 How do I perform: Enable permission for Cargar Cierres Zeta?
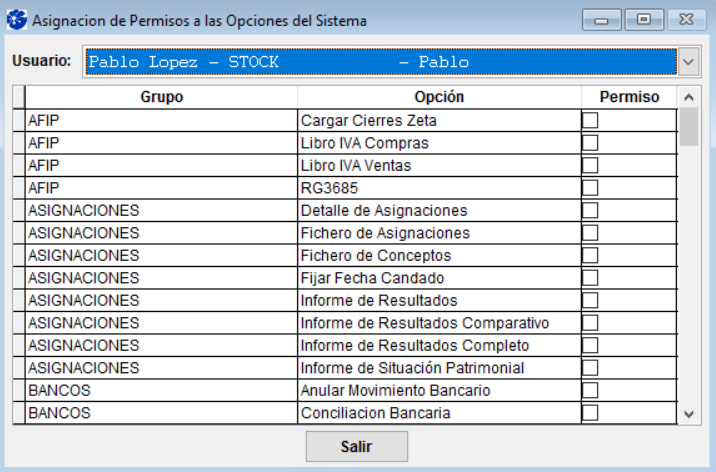click(591, 120)
